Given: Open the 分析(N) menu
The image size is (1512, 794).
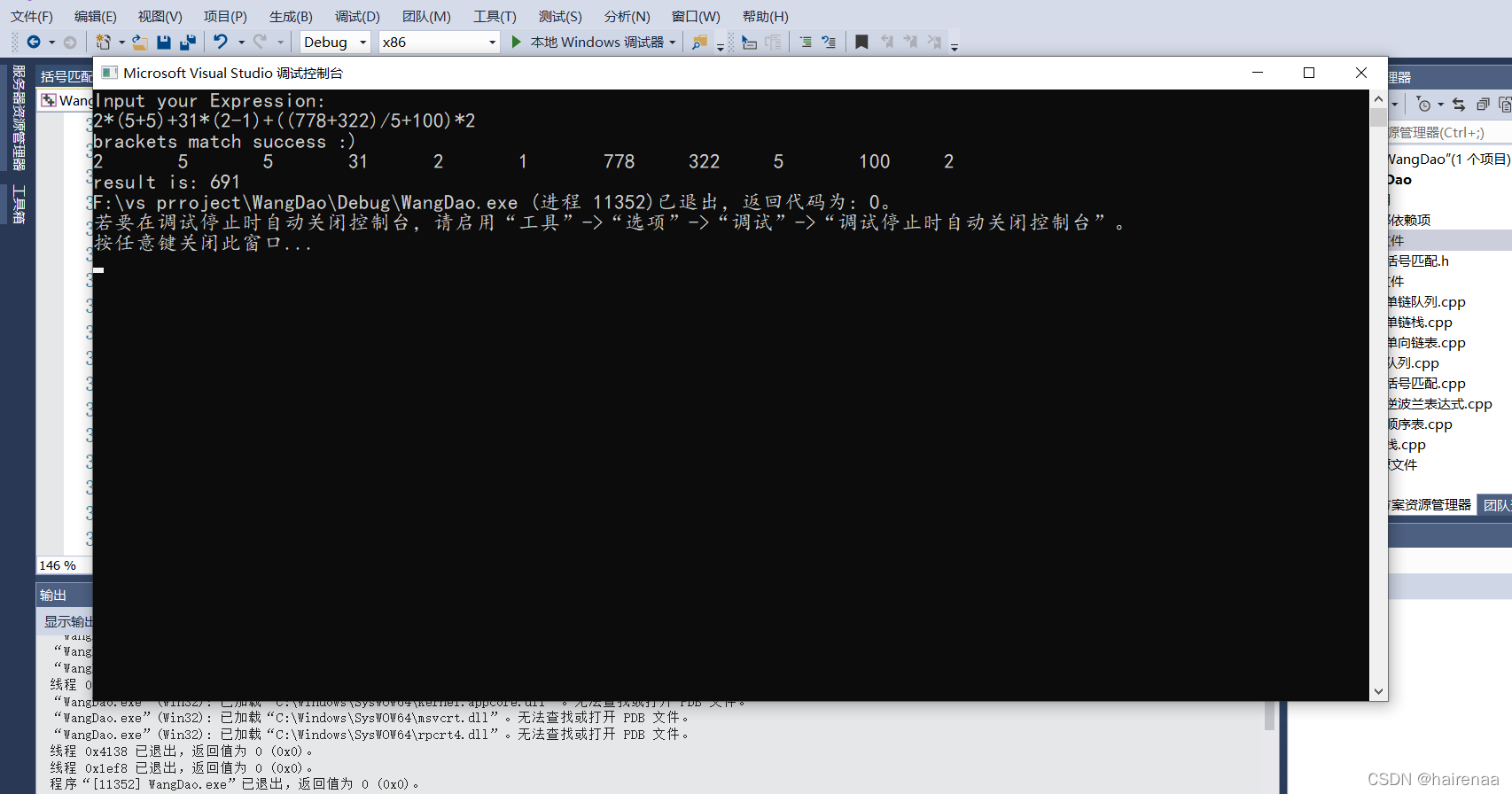Looking at the screenshot, I should click(627, 16).
